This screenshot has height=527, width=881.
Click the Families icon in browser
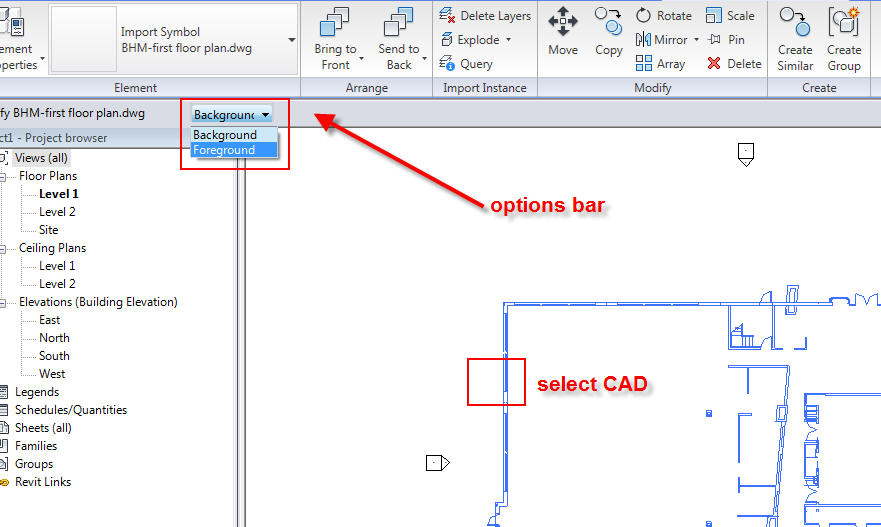click(x=4, y=446)
